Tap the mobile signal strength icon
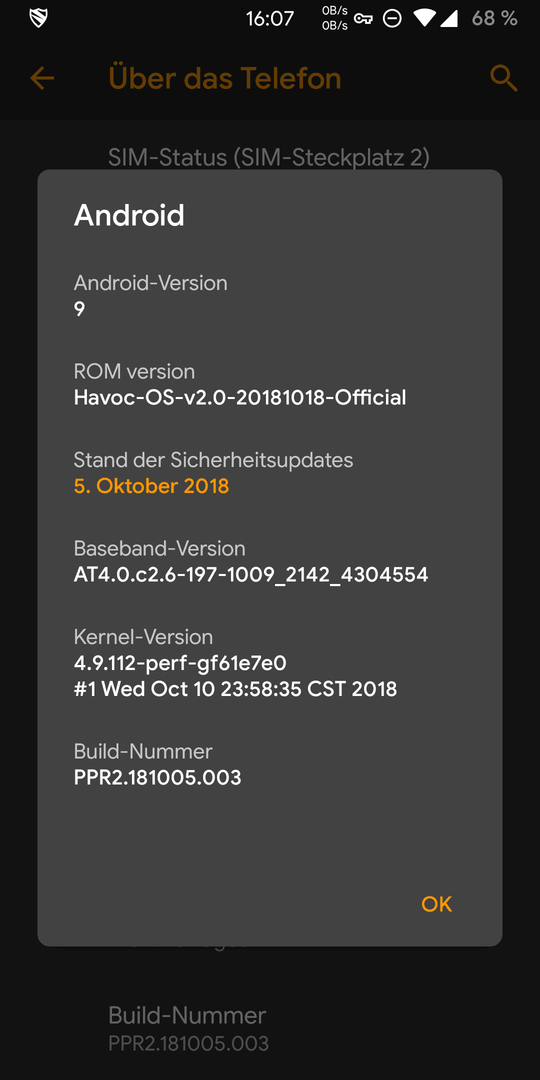The width and height of the screenshot is (540, 1080). point(449,19)
